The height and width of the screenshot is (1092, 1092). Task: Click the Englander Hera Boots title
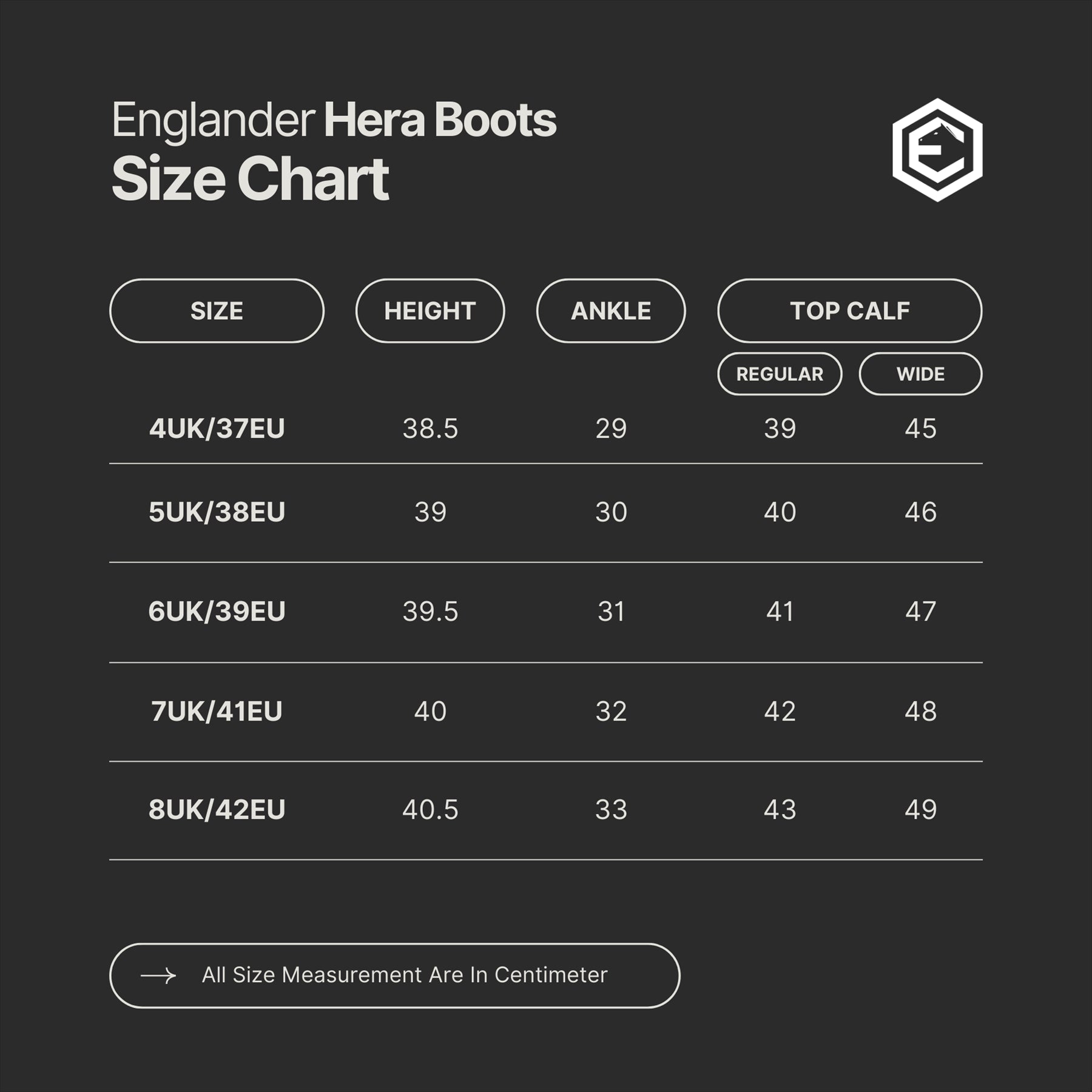[x=334, y=120]
